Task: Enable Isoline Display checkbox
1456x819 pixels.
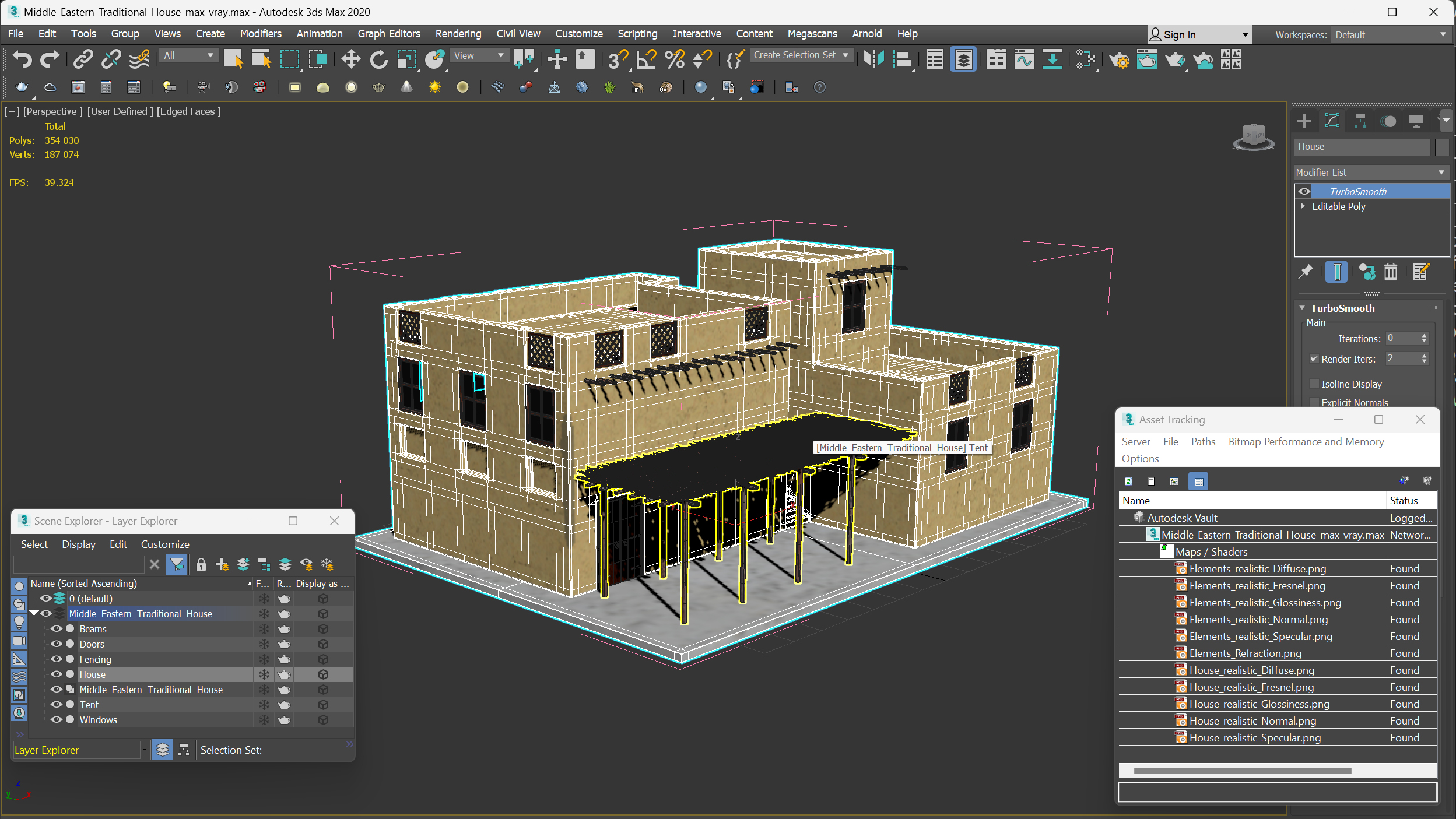Action: (x=1314, y=384)
